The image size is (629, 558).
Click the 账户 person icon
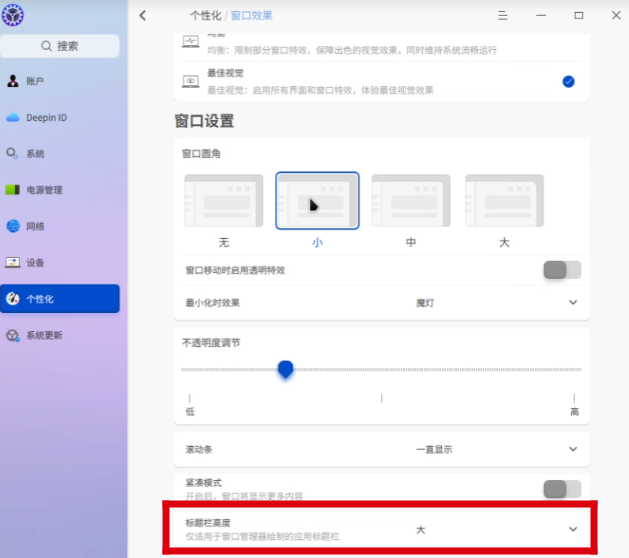point(13,81)
